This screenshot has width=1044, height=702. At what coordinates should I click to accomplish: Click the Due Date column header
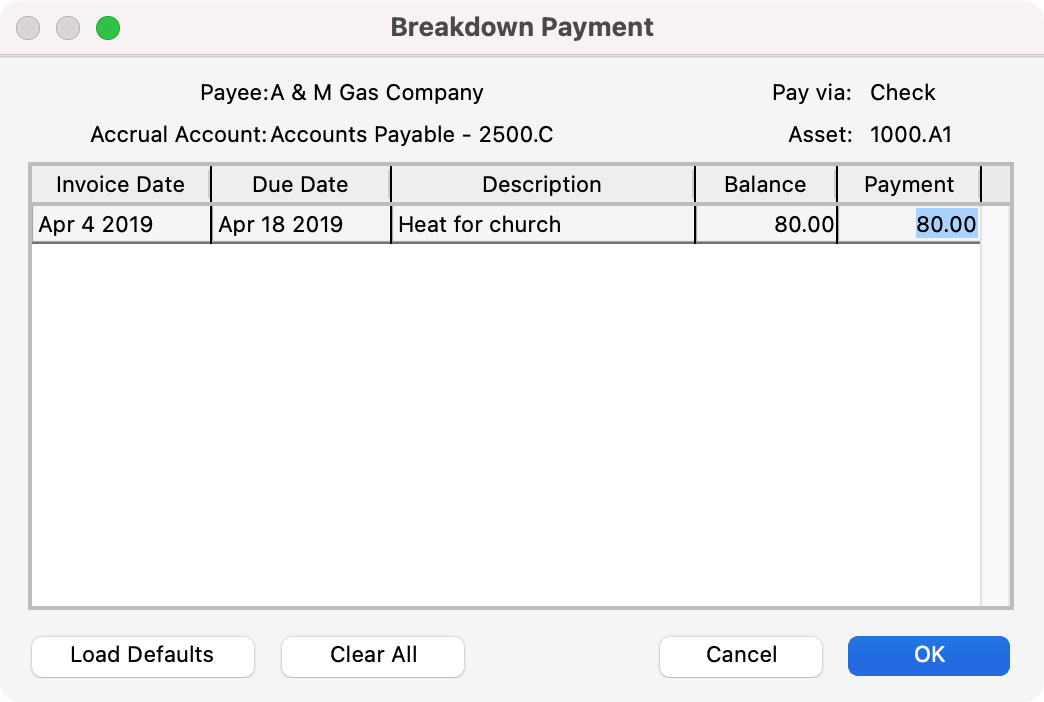point(300,185)
